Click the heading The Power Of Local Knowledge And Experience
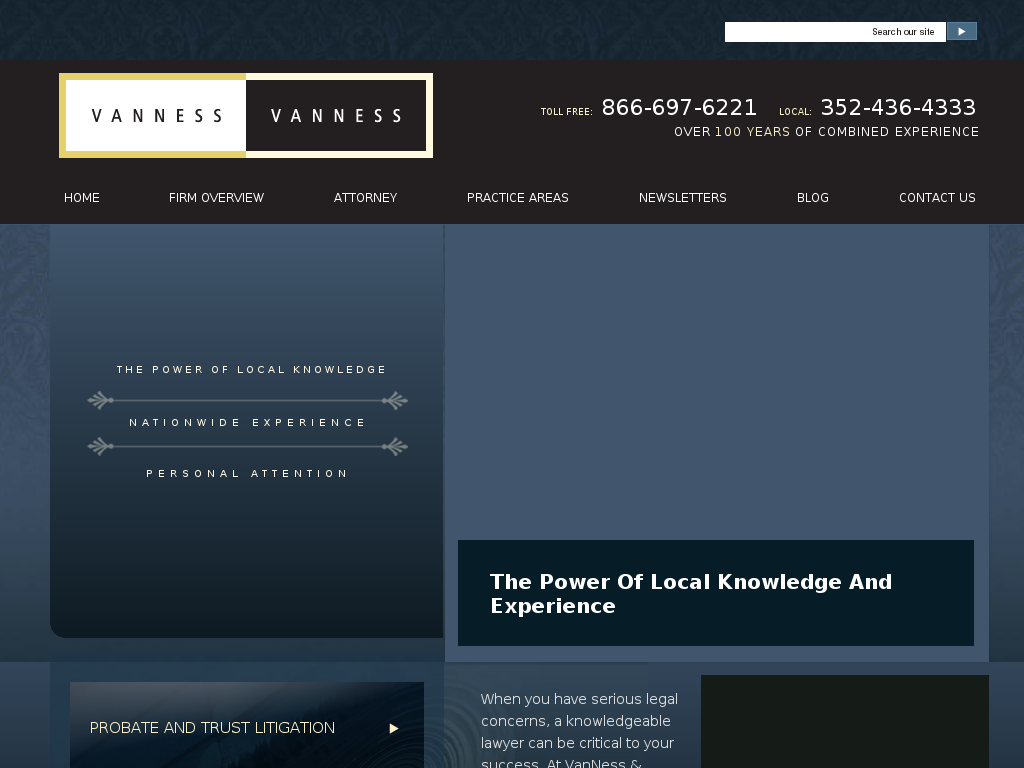The image size is (1024, 768). [691, 594]
